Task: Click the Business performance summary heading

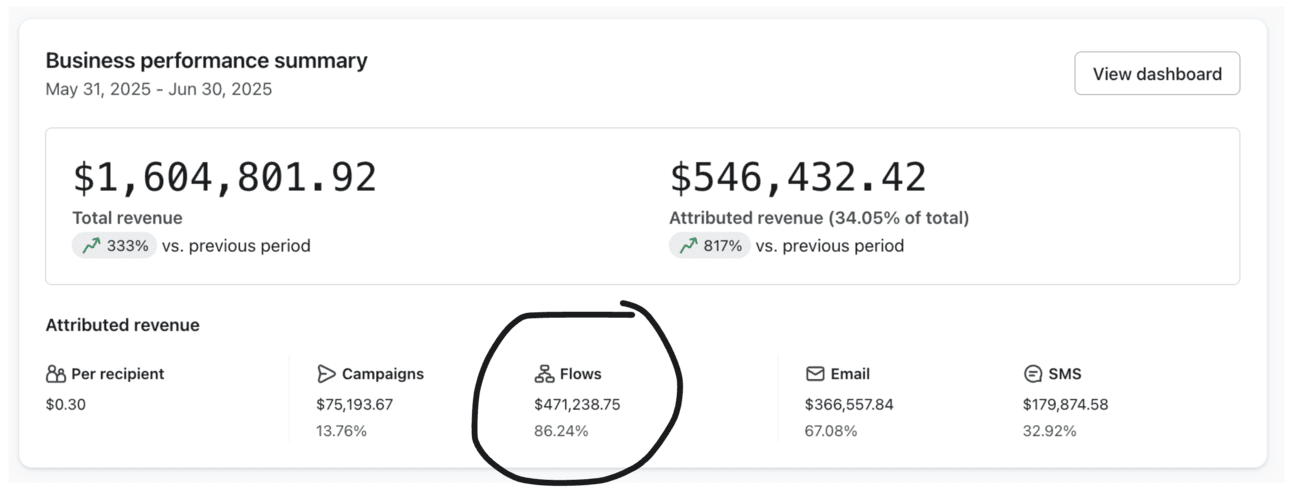Action: [x=207, y=60]
